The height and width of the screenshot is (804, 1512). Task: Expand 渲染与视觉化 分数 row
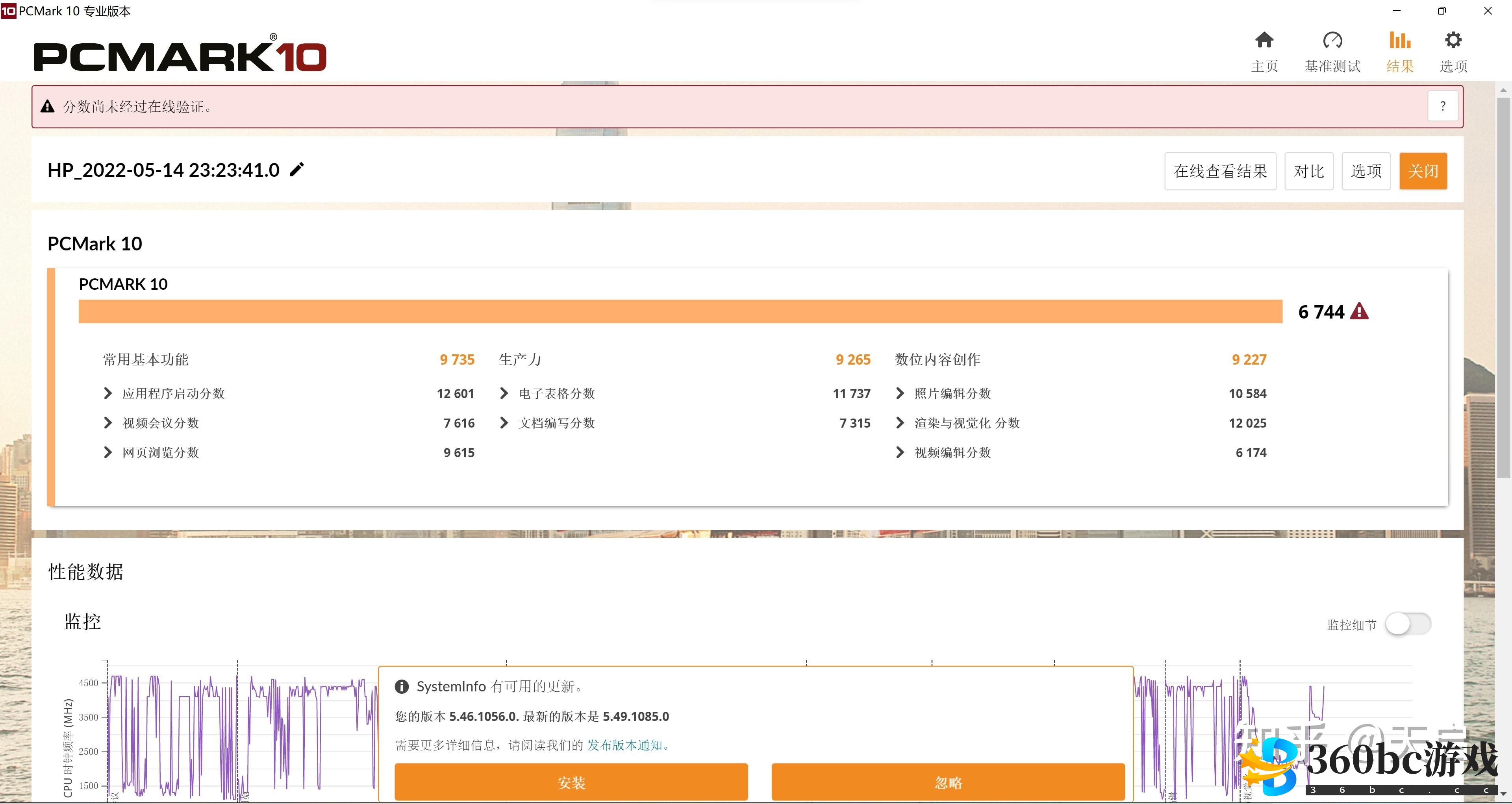[x=900, y=422]
